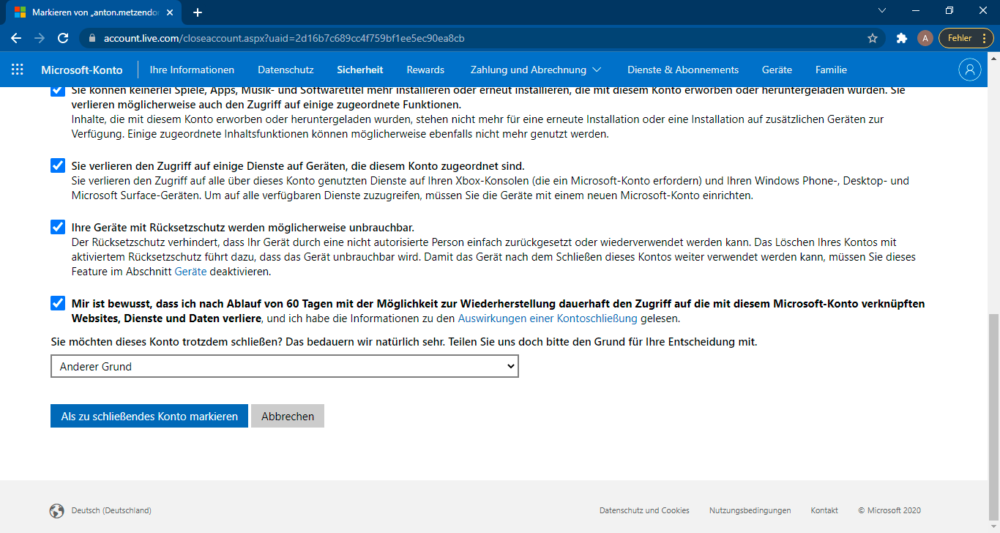Open the top navigation Geräte item
The width and height of the screenshot is (1000, 533).
[x=777, y=69]
